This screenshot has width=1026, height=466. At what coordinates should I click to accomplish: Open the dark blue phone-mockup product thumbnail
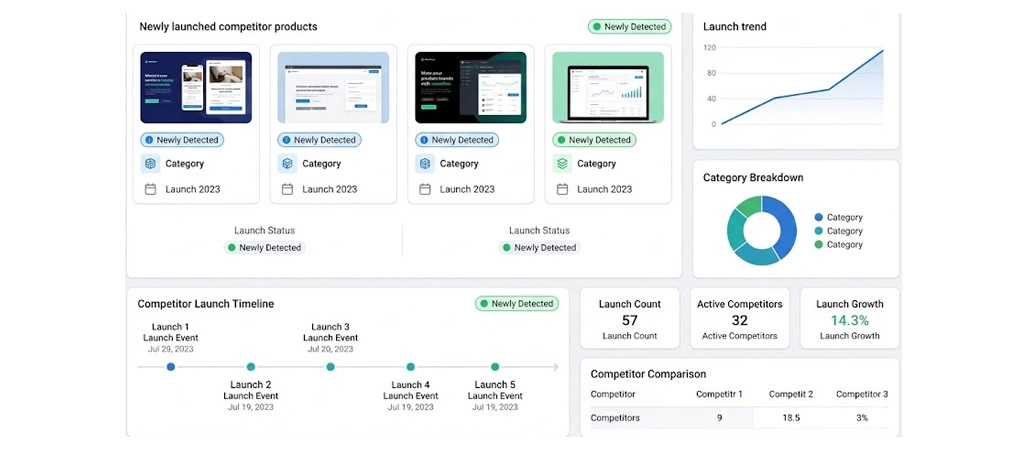pos(196,88)
